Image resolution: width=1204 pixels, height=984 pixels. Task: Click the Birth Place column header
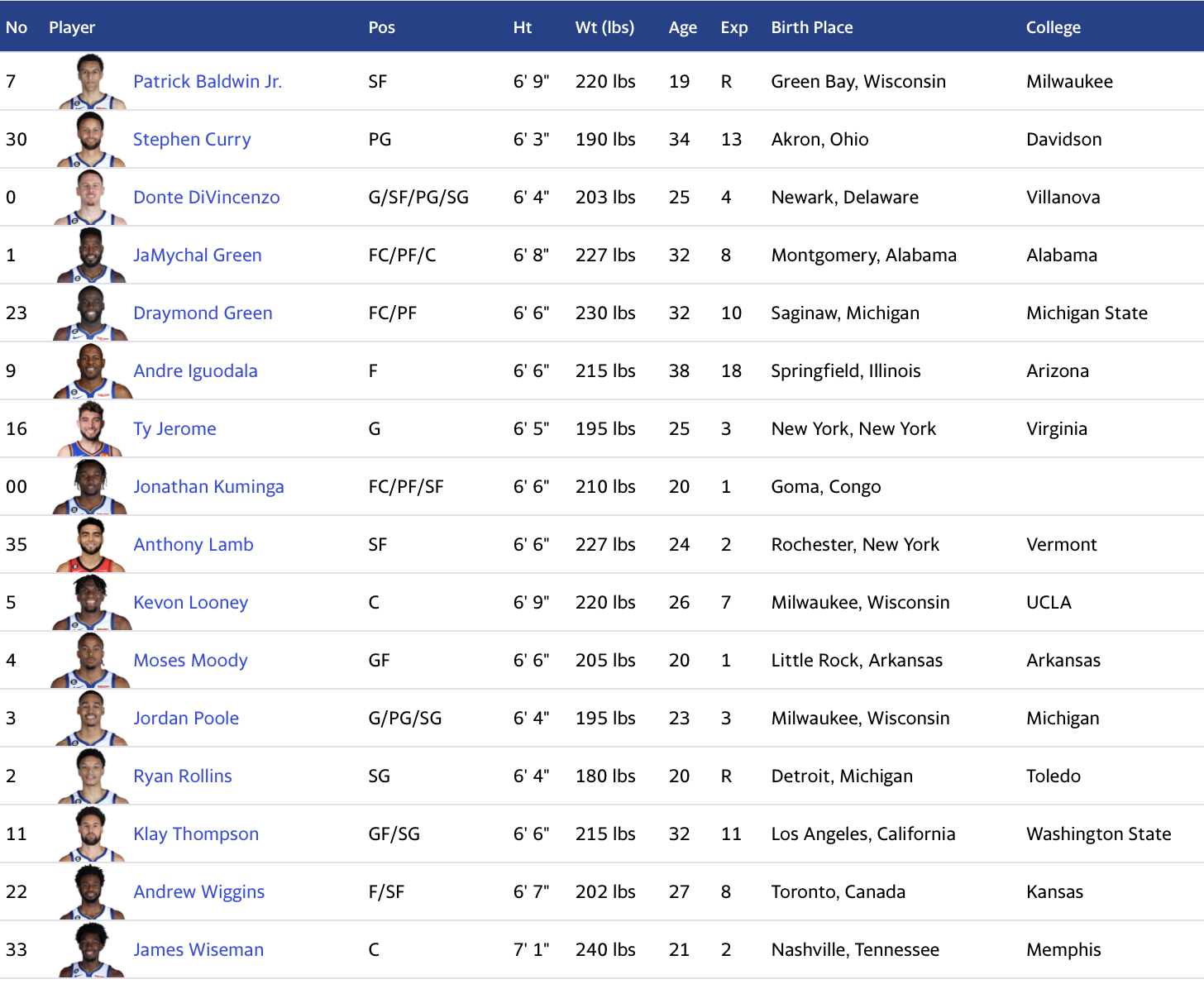[x=812, y=27]
